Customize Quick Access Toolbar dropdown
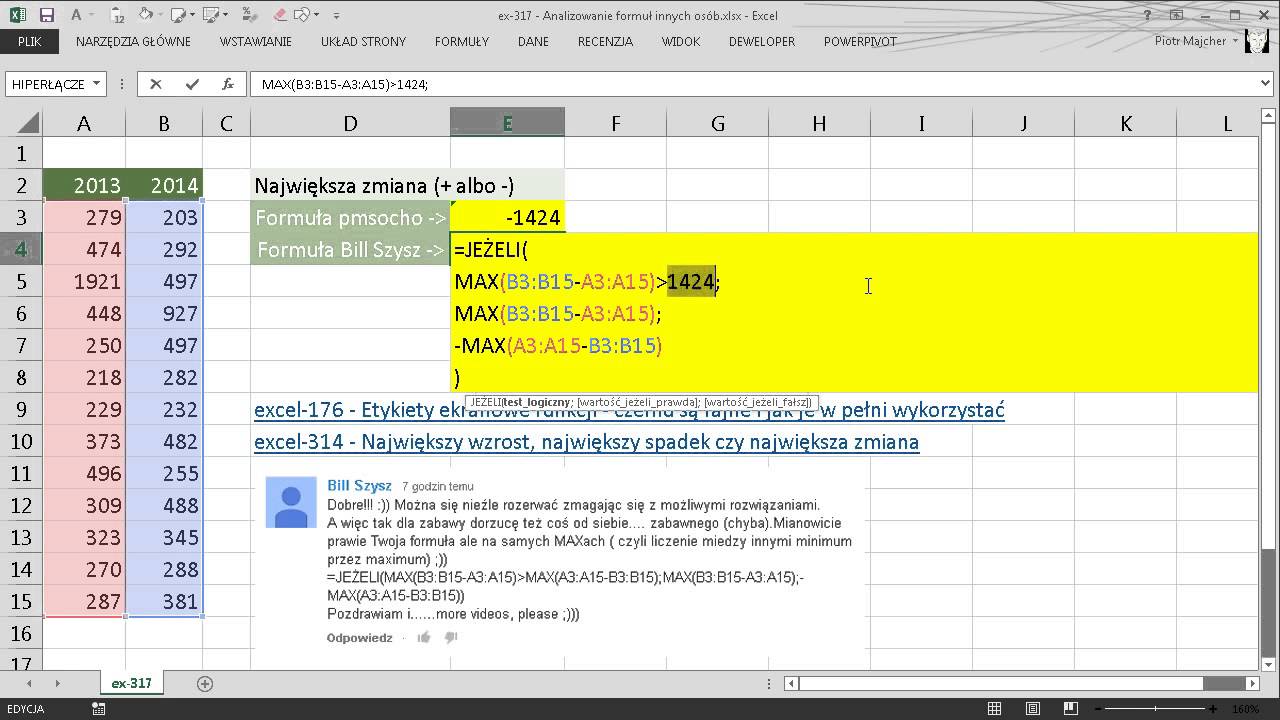The height and width of the screenshot is (720, 1280). click(336, 16)
